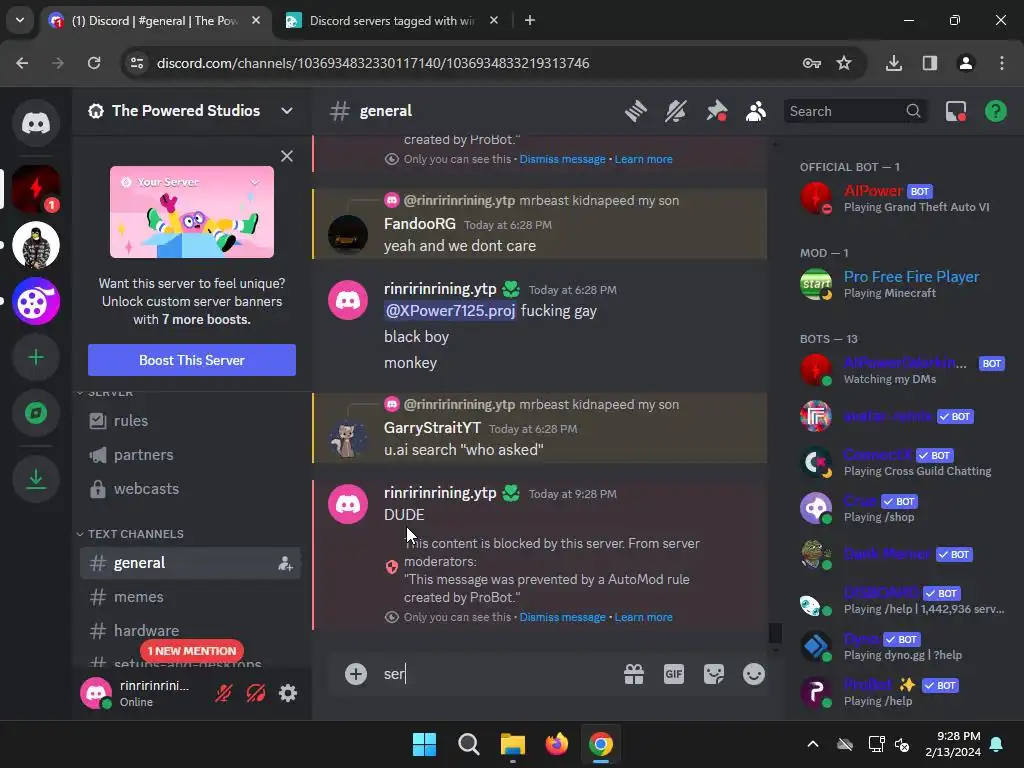Open pinned messages icon

coord(716,111)
